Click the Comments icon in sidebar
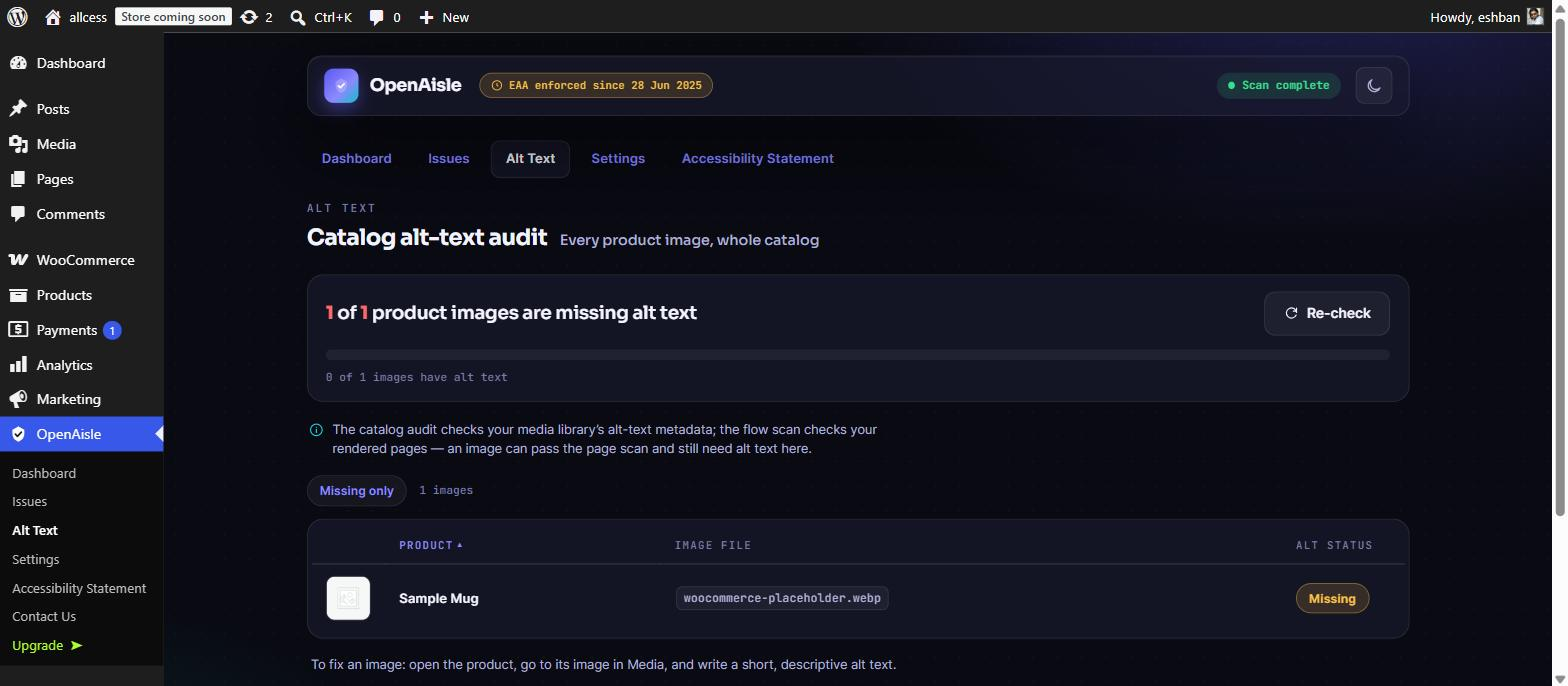 18,214
